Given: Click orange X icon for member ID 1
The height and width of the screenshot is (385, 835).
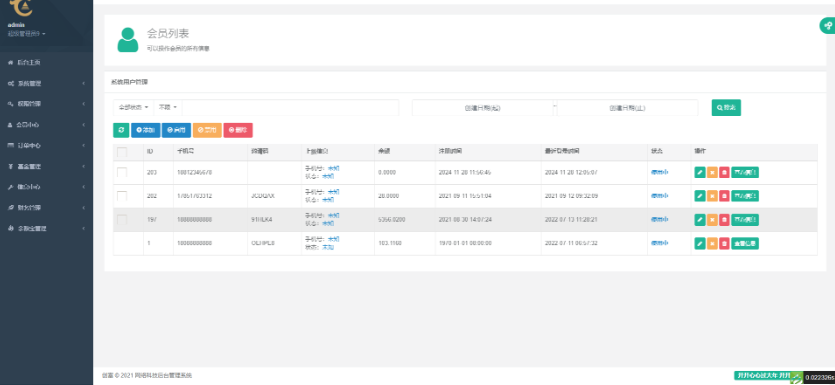Looking at the screenshot, I should click(713, 243).
